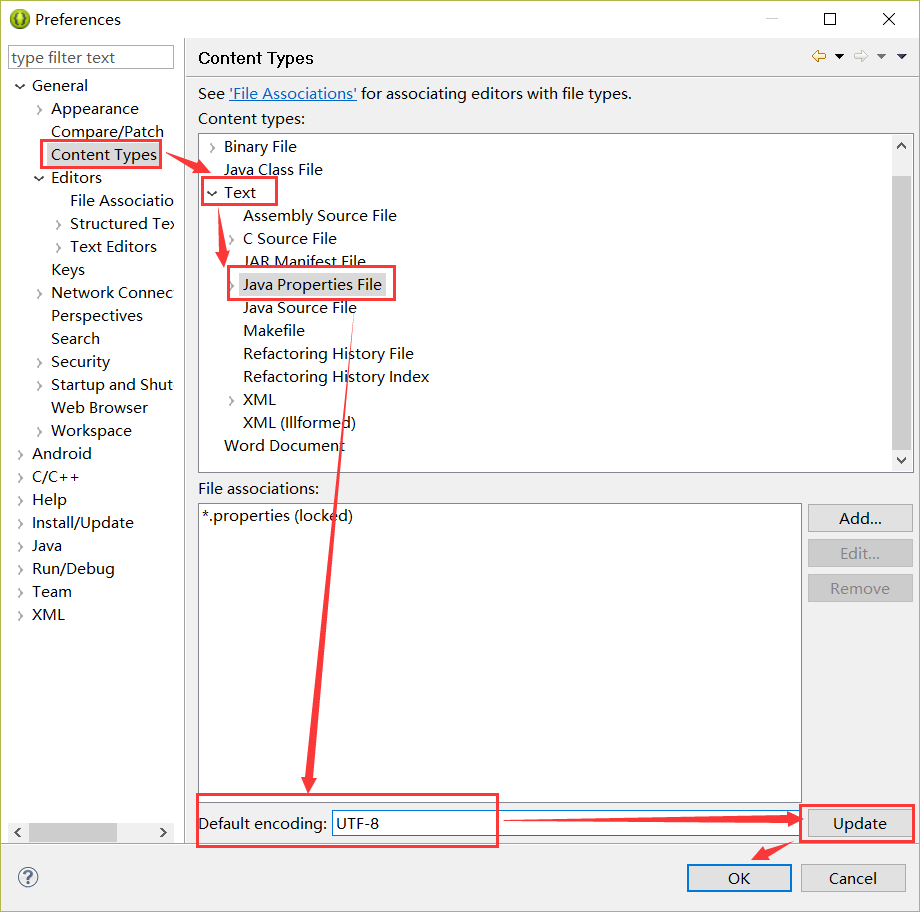The image size is (920, 912).
Task: Expand the Run/Debug node
Action: (x=21, y=570)
